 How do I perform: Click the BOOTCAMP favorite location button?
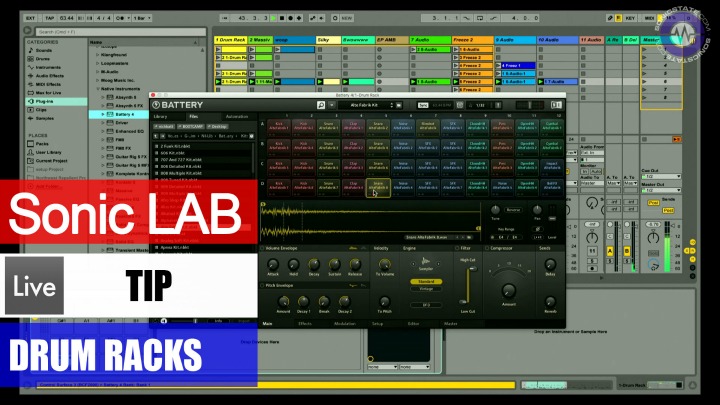click(x=191, y=126)
